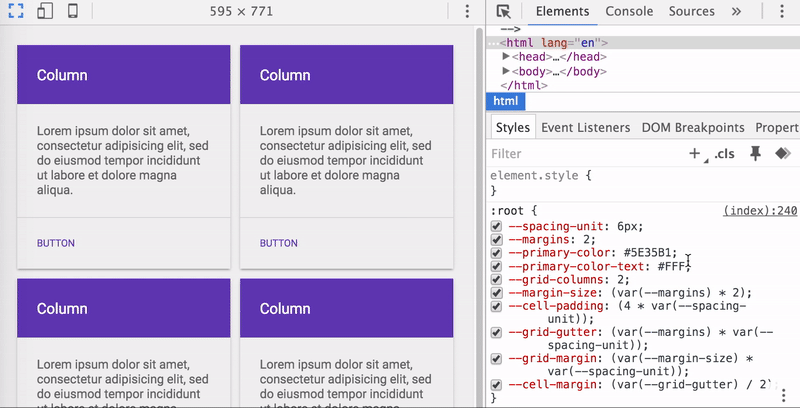
Task: Open the device toolbar more-options menu
Action: tap(467, 11)
